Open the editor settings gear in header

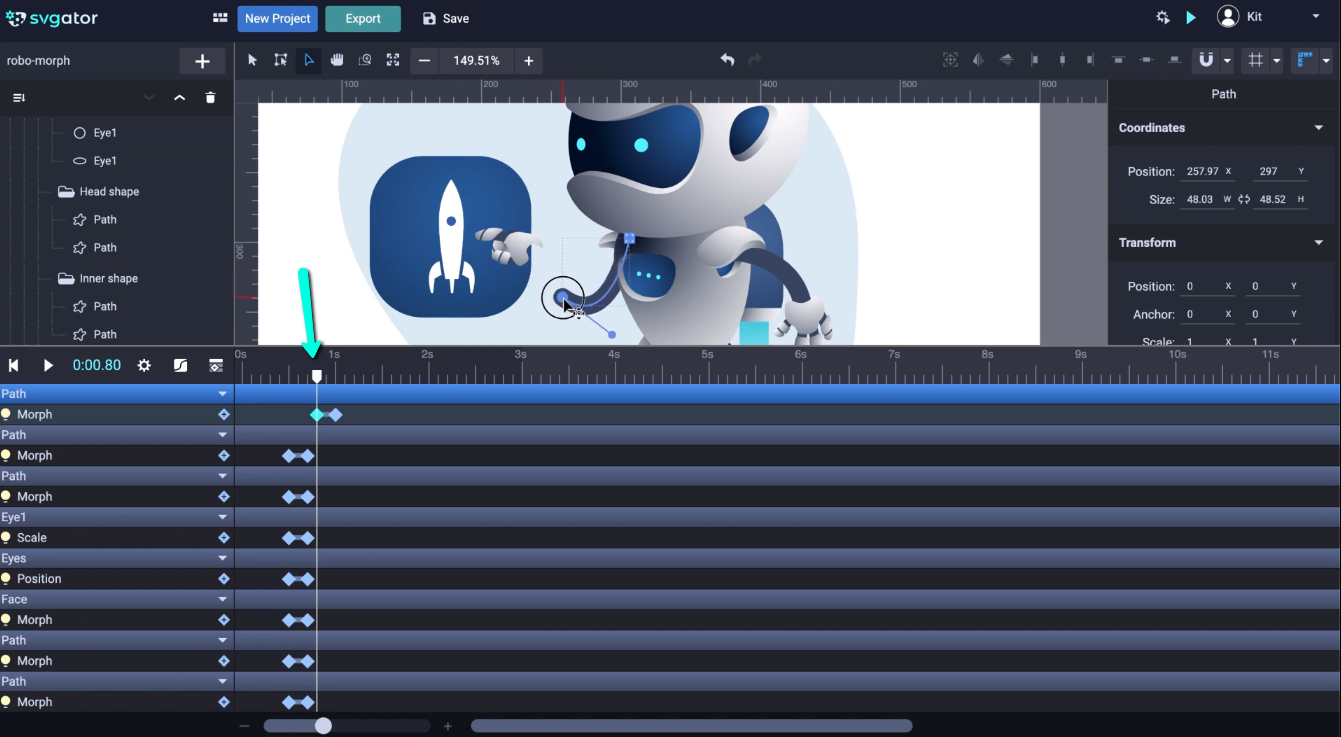pyautogui.click(x=1162, y=18)
